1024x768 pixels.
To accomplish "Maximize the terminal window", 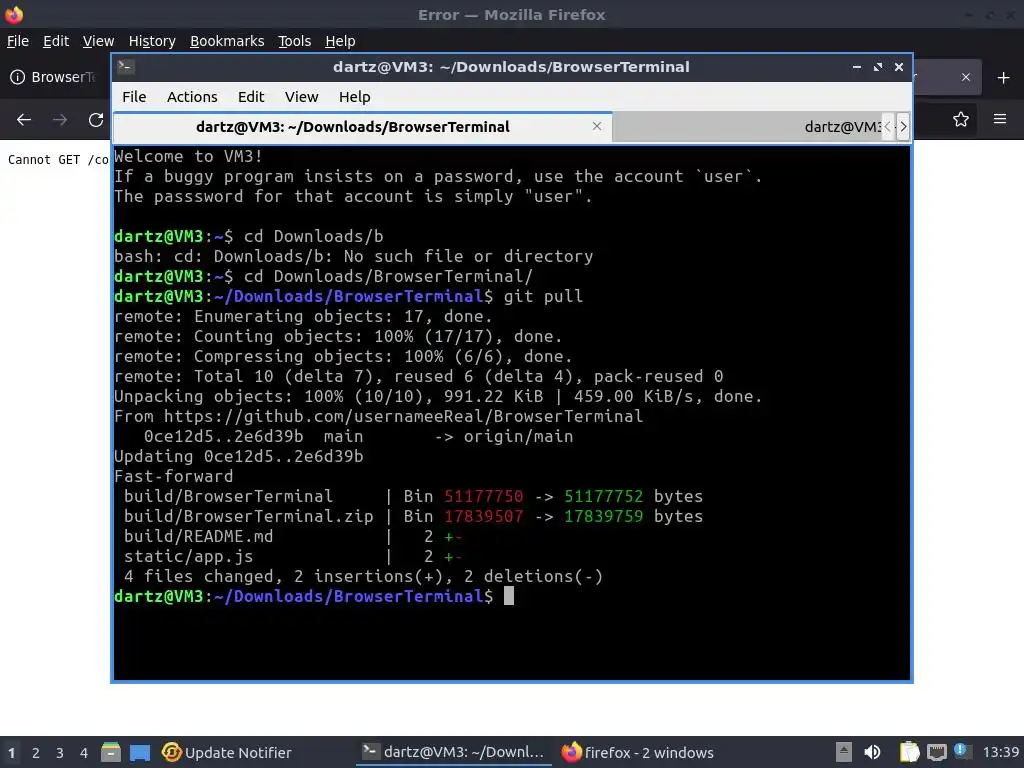I will click(878, 67).
